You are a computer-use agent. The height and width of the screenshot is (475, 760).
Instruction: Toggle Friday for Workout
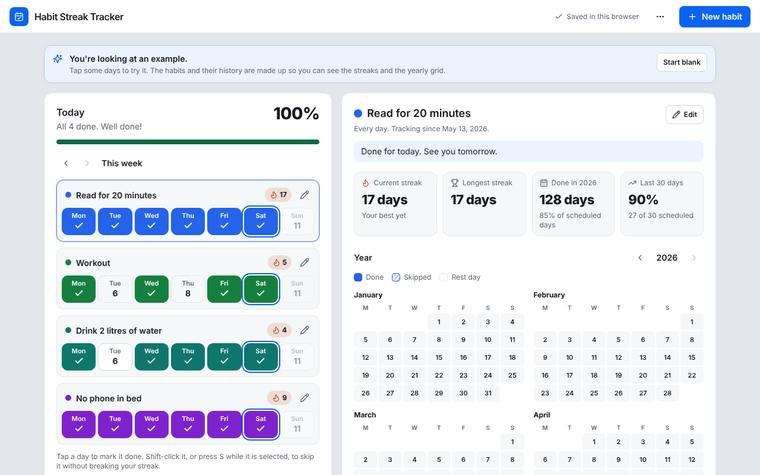pos(224,289)
